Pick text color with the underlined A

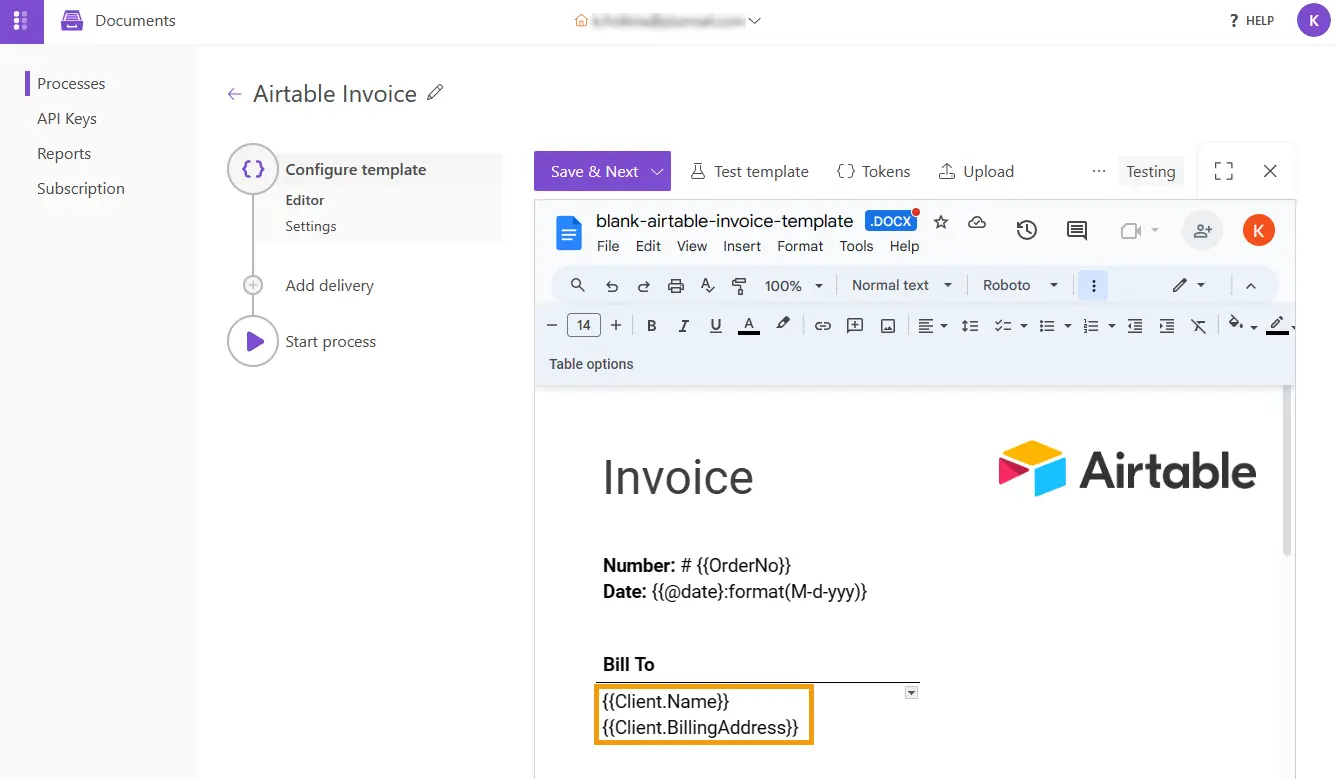pos(748,325)
